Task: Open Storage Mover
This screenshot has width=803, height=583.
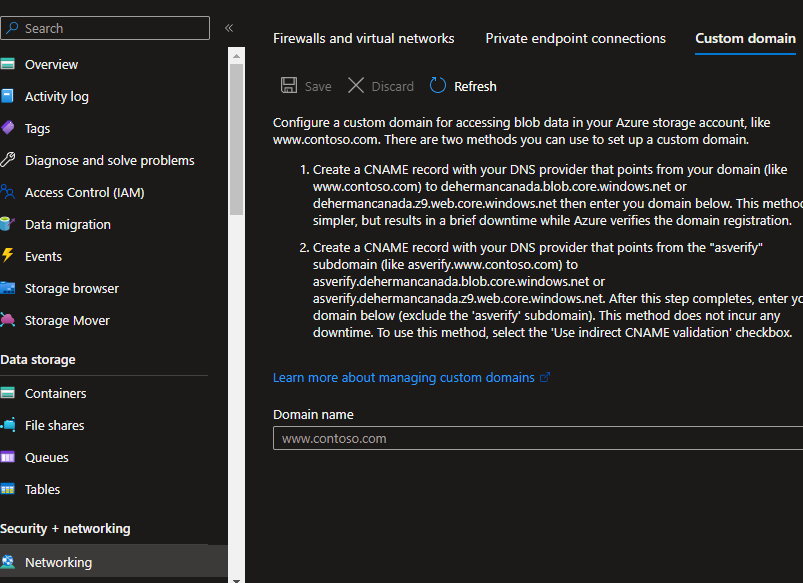Action: tap(67, 319)
